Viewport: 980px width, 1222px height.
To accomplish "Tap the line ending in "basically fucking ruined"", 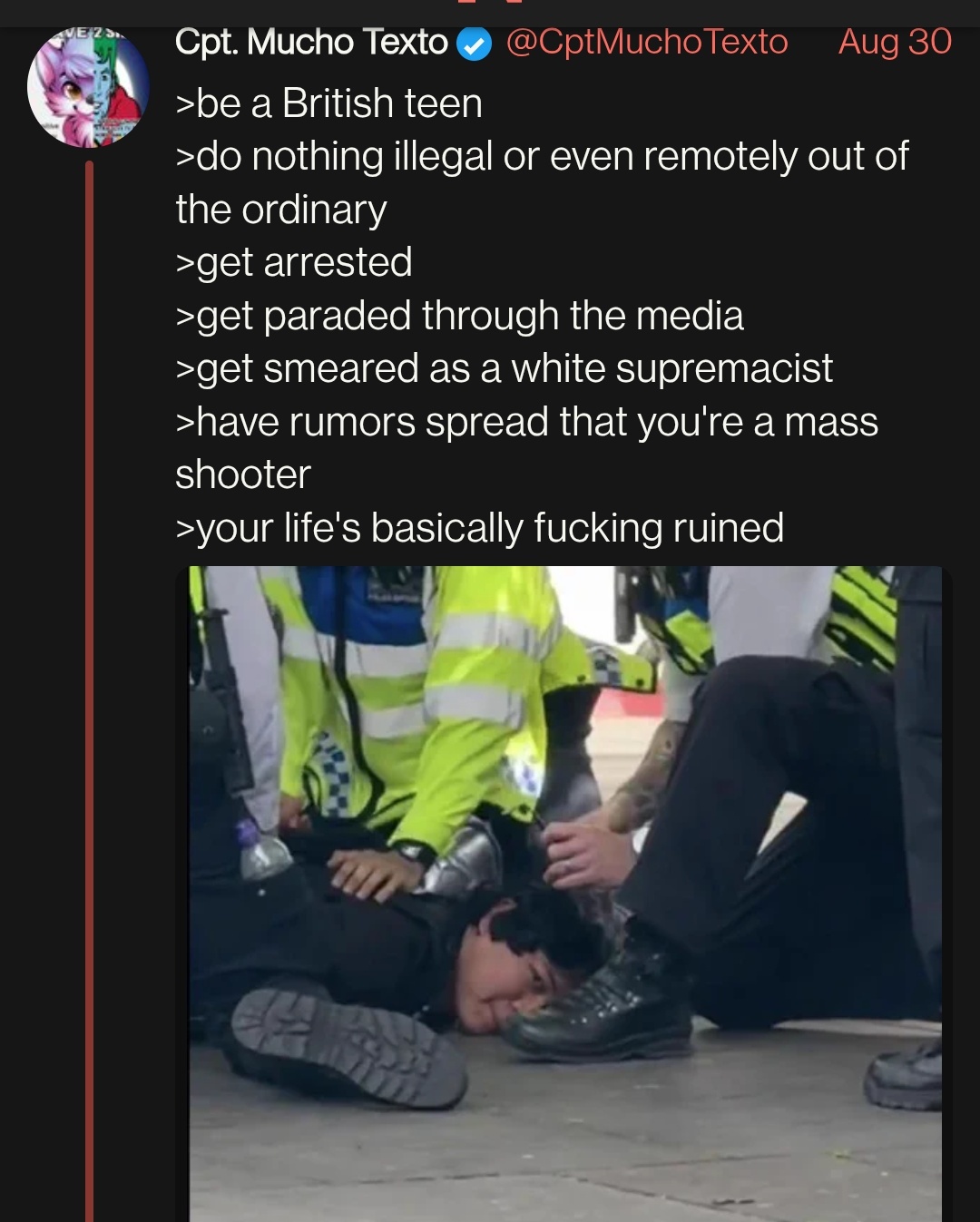I will pos(479,528).
